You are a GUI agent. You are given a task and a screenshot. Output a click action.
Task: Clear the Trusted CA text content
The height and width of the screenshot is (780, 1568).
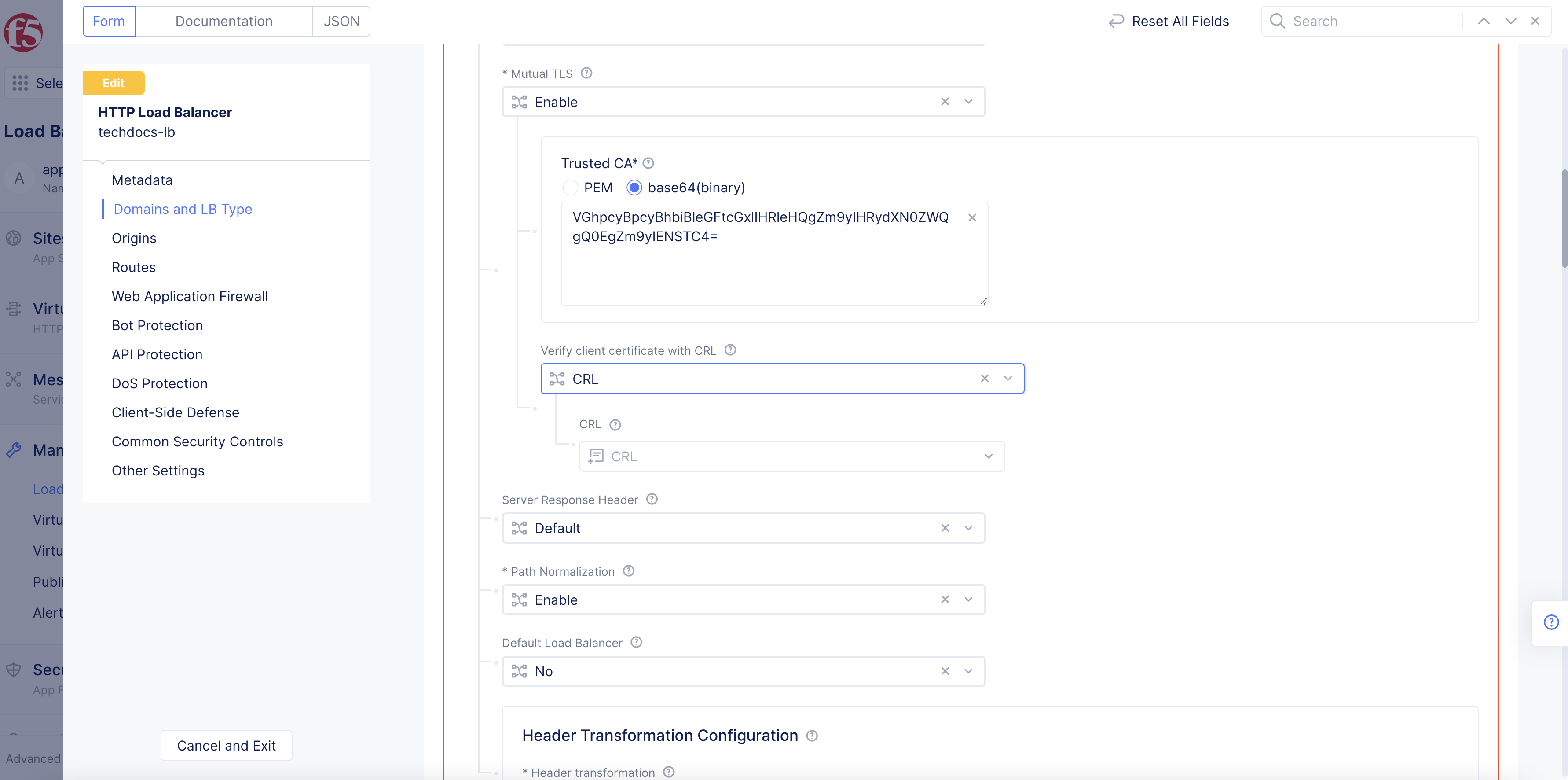972,217
